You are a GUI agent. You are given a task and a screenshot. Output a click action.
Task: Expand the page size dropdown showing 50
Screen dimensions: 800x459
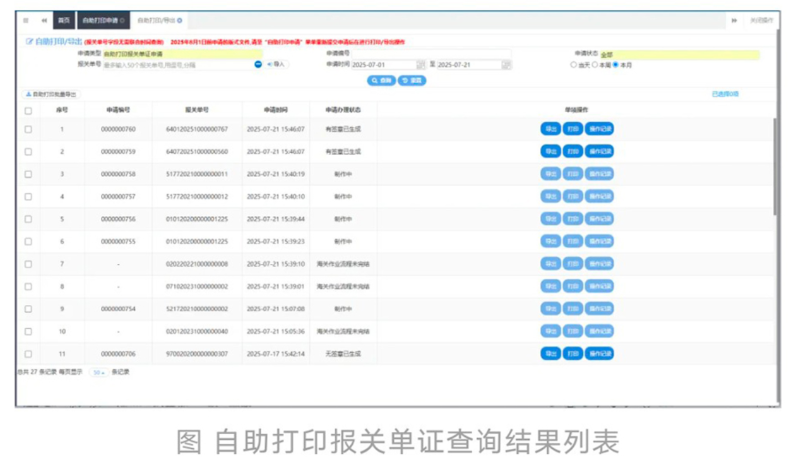99,372
